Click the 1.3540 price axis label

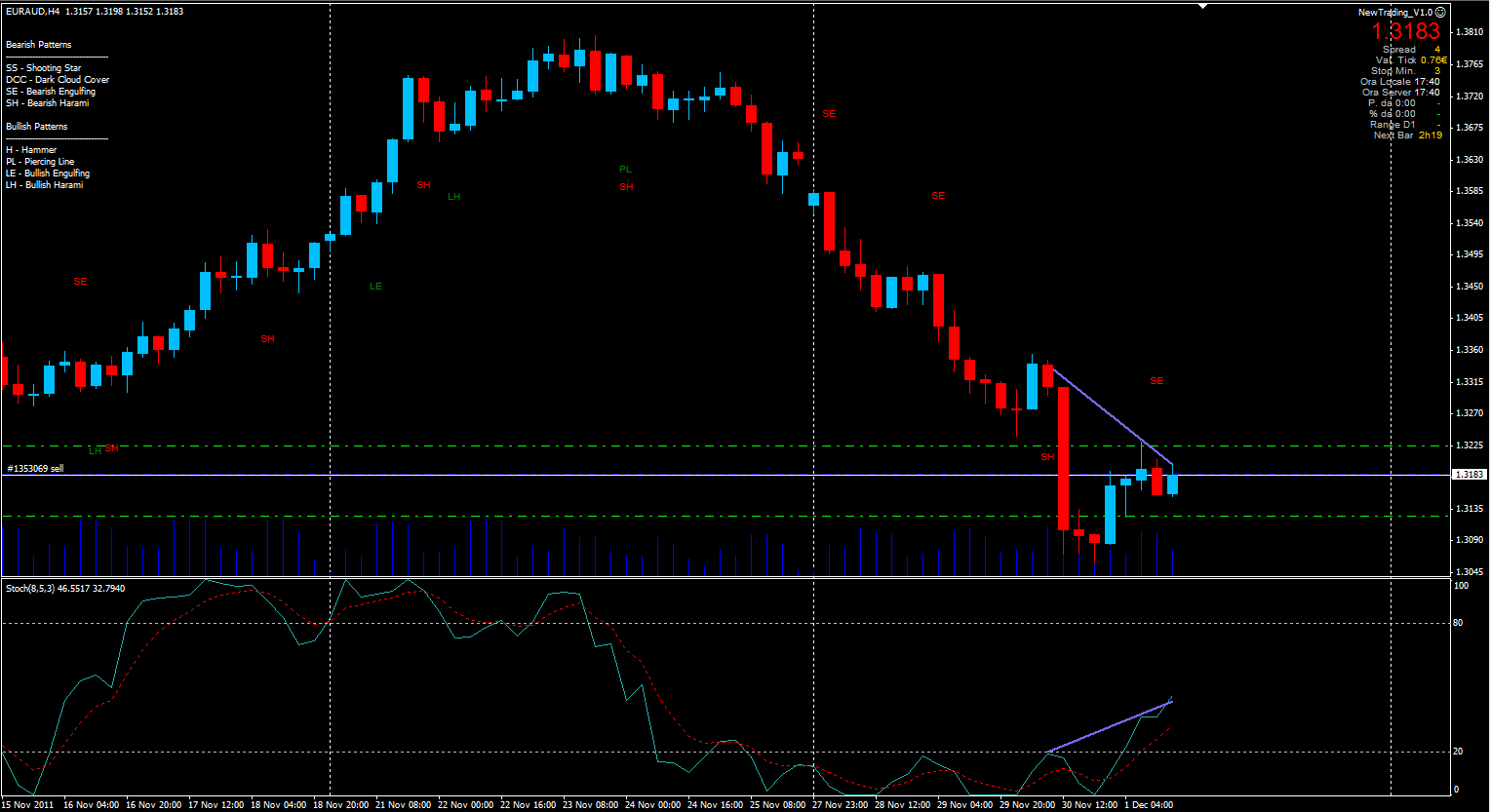1470,223
